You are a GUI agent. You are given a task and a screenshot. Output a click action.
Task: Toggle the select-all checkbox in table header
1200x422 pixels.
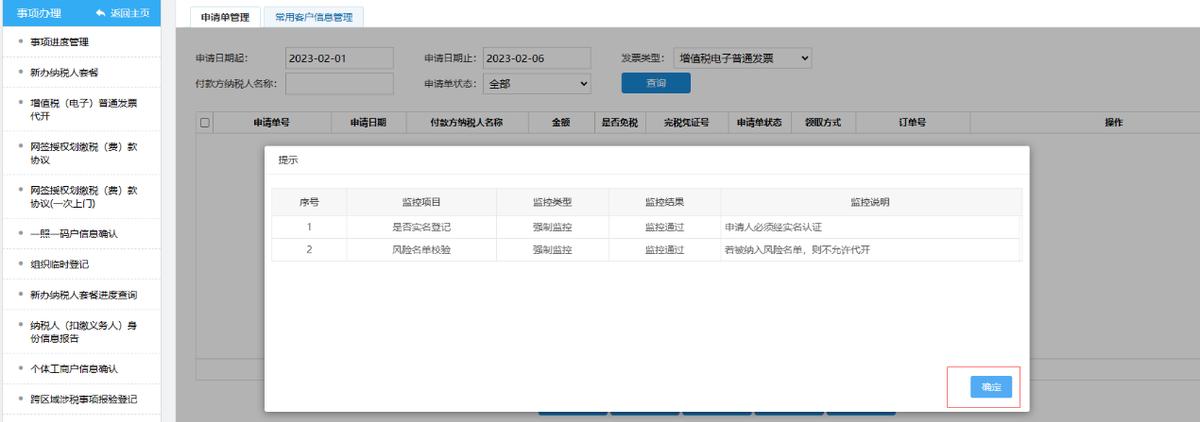point(205,123)
